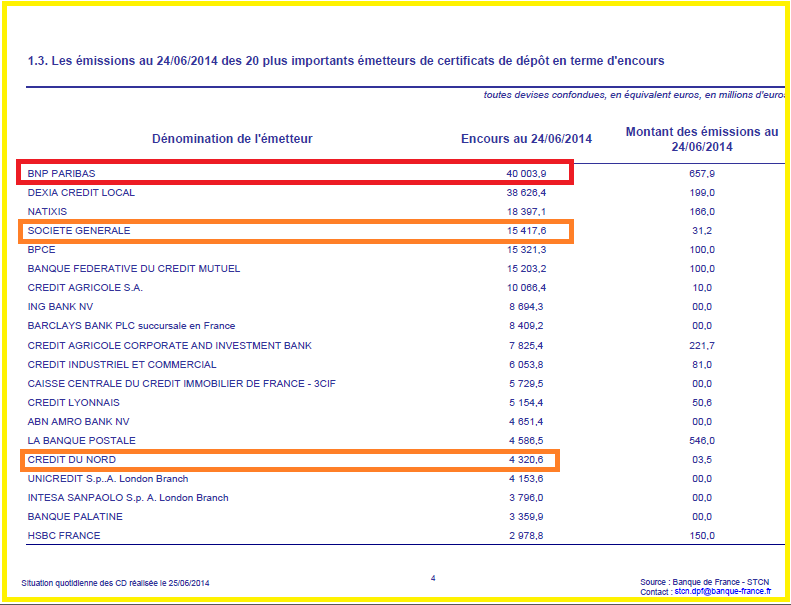
Task: Select the BANQUE PALATINE issuer name
Action: (x=75, y=517)
